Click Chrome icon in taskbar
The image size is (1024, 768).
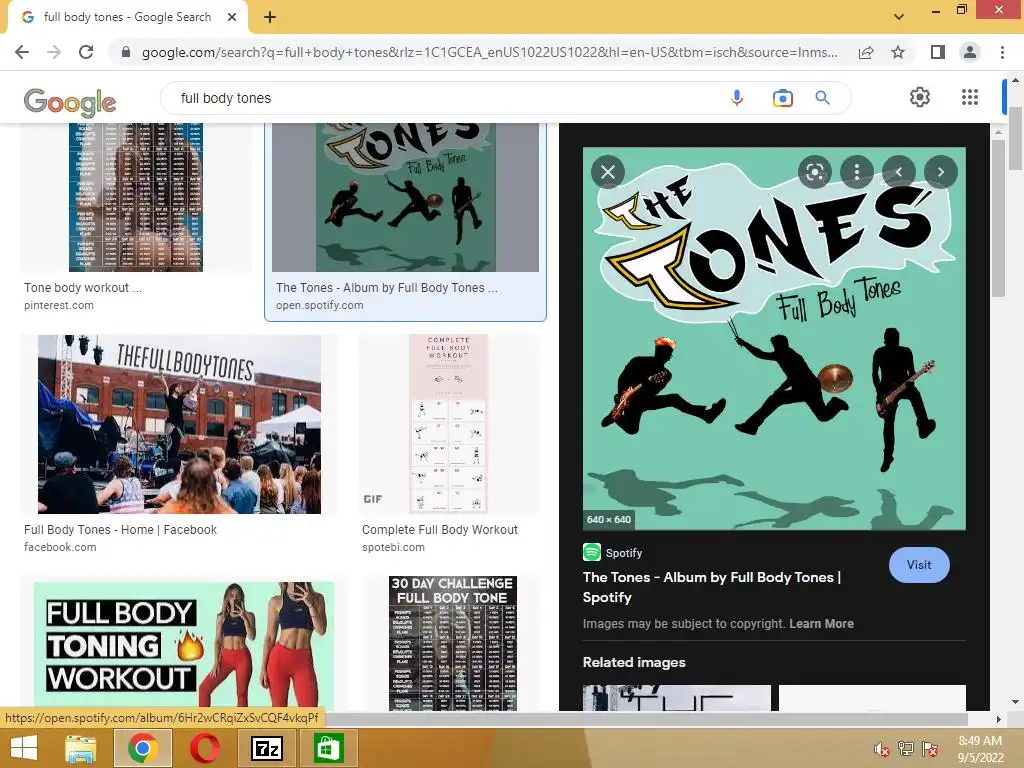click(x=143, y=748)
